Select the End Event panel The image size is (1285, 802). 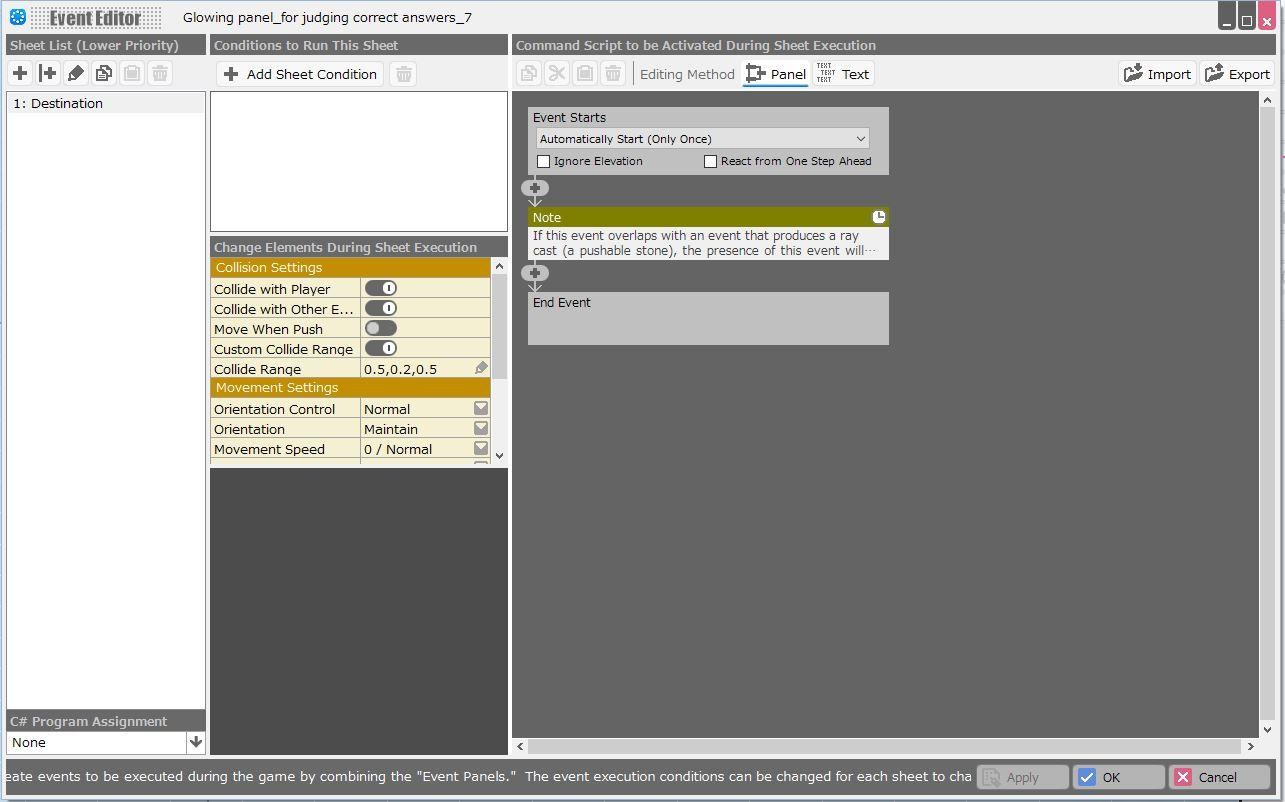708,318
